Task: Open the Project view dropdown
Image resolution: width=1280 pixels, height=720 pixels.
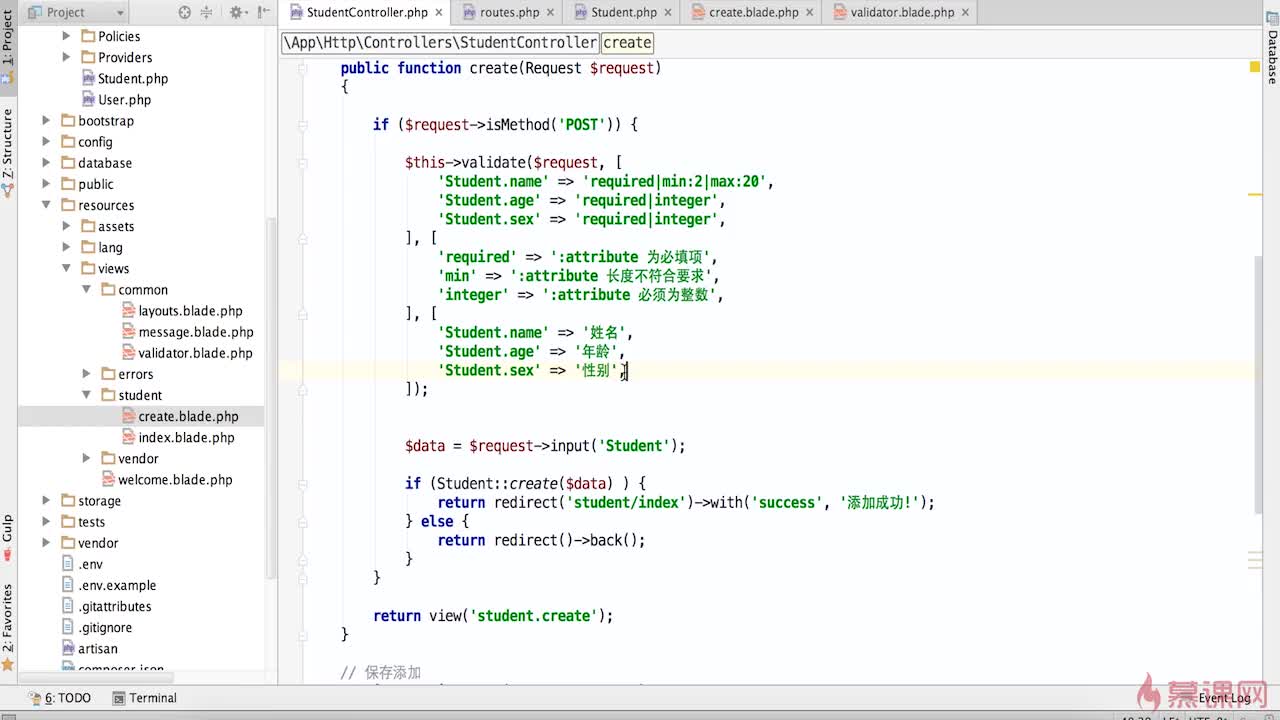Action: 77,12
